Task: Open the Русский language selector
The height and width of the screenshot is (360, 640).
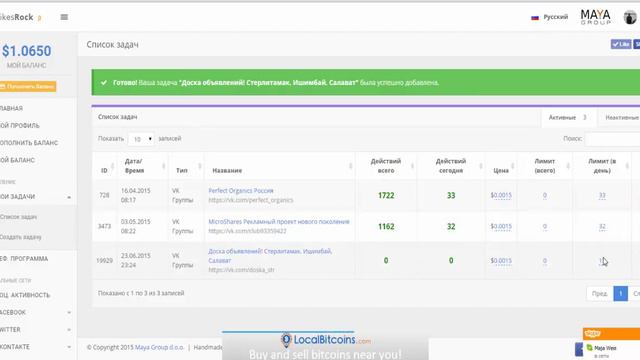Action: tap(556, 17)
